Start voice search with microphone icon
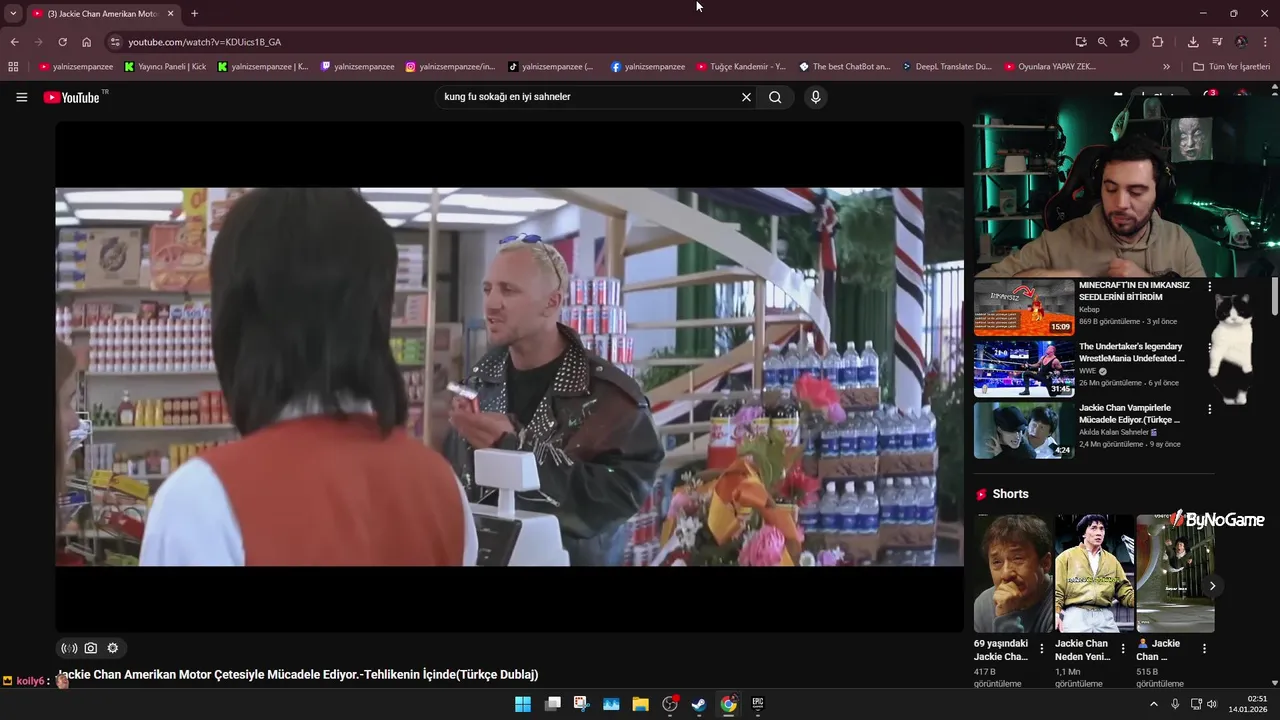 pyautogui.click(x=816, y=97)
